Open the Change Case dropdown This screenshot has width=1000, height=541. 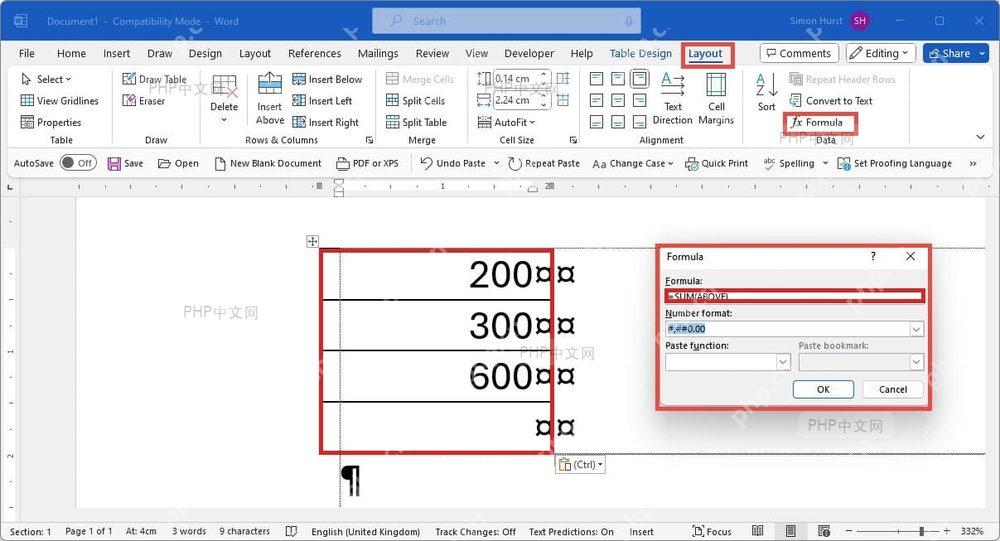[x=633, y=163]
